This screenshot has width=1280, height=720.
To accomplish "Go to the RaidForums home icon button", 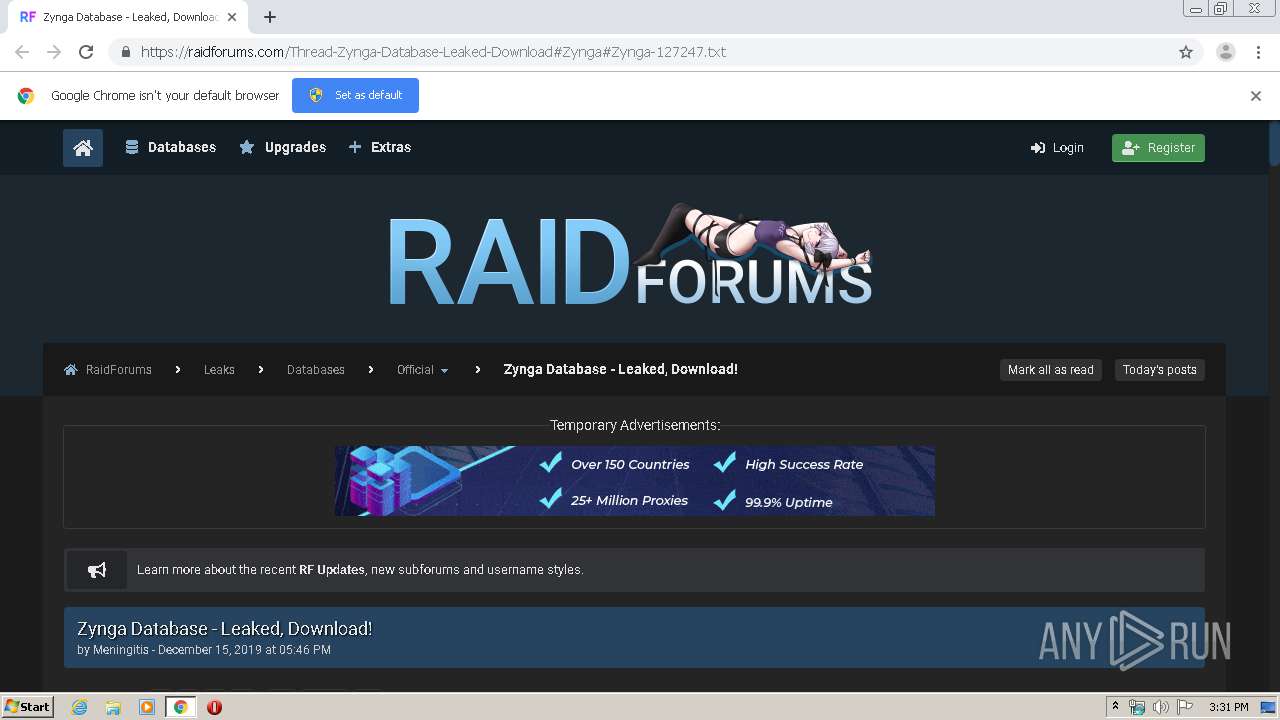I will tap(83, 148).
